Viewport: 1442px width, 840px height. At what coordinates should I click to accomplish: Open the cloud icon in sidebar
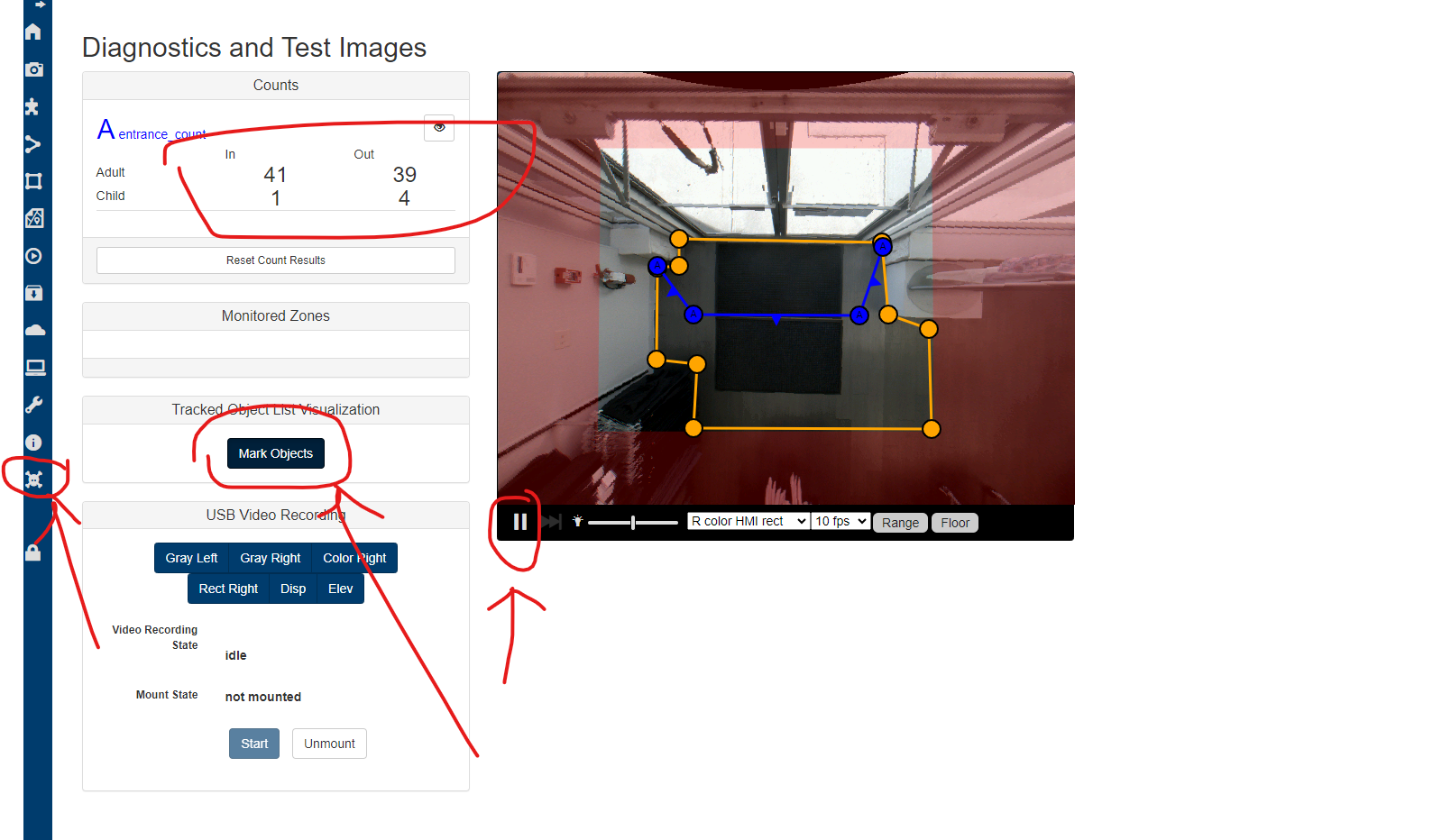click(33, 331)
